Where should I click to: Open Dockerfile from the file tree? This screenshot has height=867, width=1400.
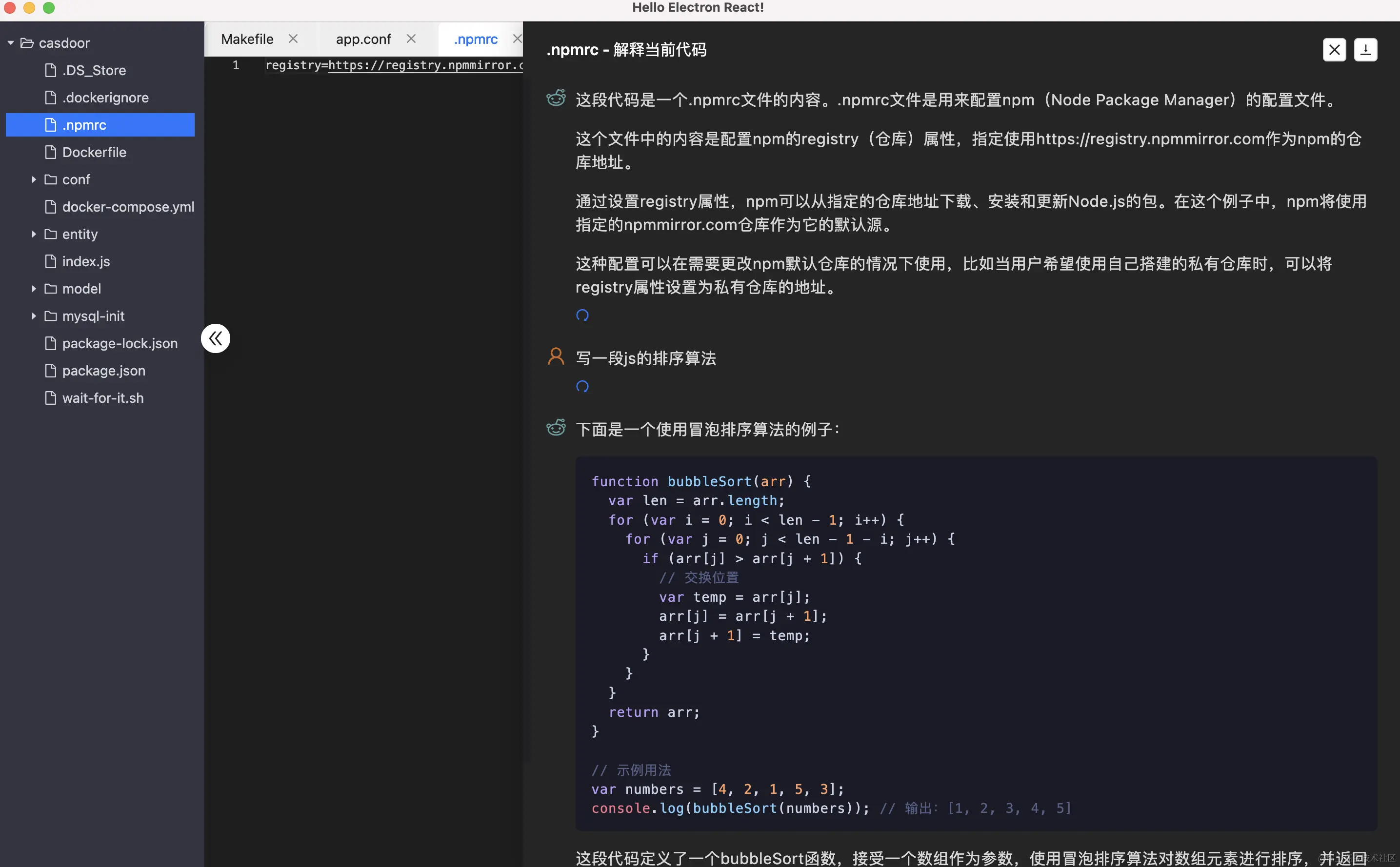point(94,152)
